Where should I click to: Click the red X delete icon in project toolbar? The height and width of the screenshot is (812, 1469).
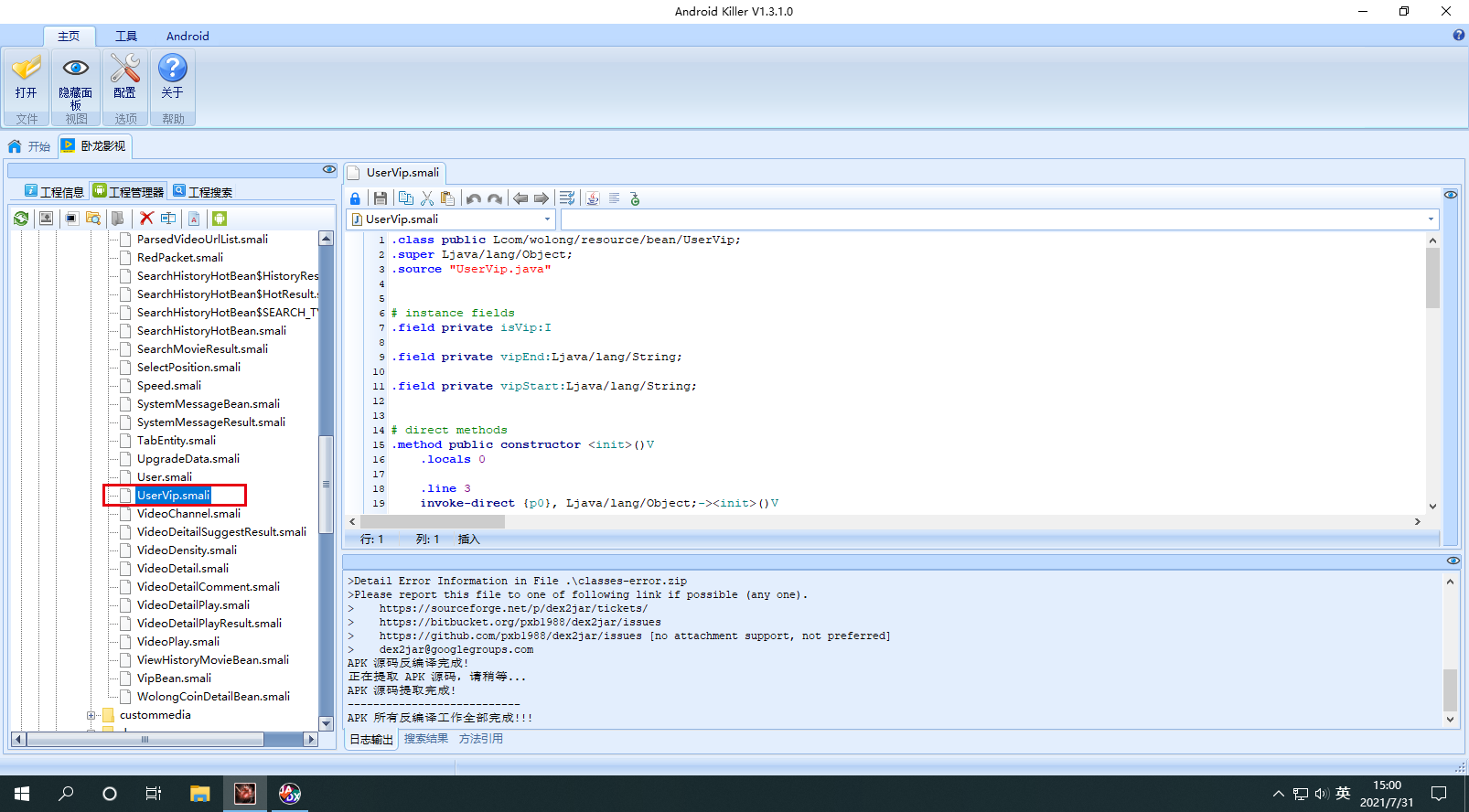click(x=146, y=219)
